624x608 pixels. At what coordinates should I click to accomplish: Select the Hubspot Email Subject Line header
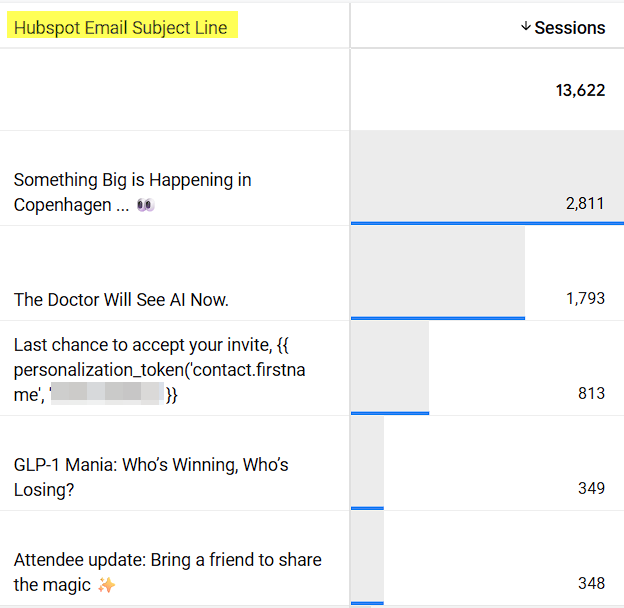coord(121,28)
